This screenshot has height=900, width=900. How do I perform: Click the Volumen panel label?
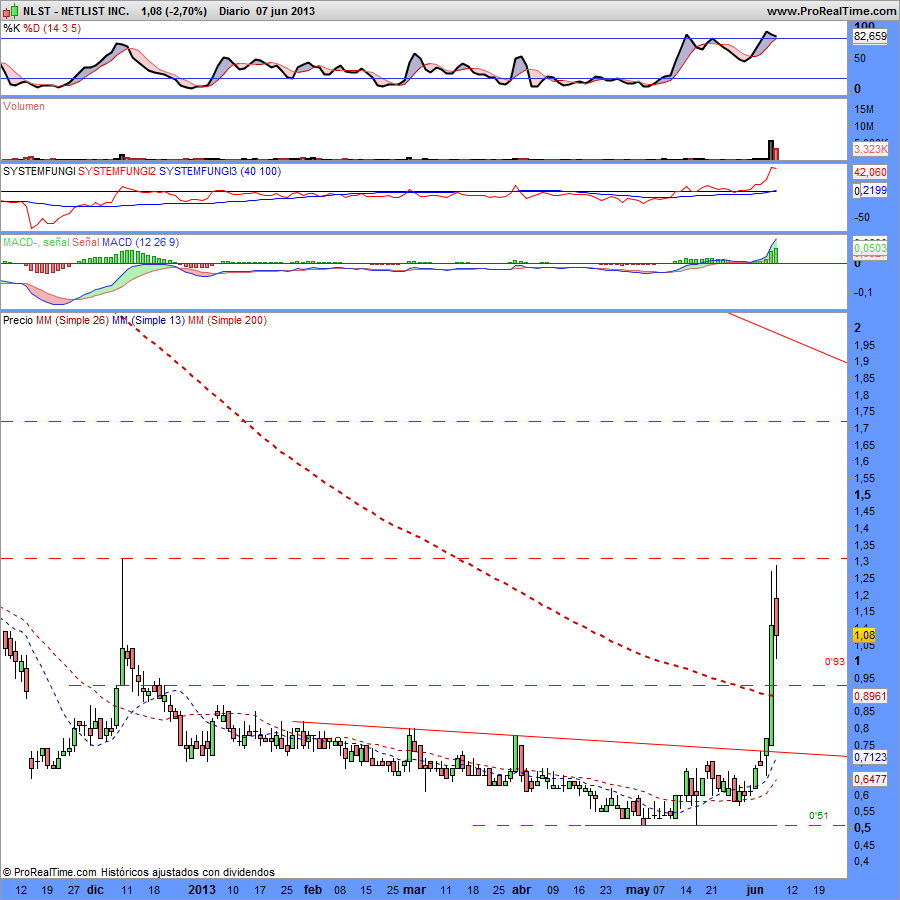[24, 106]
